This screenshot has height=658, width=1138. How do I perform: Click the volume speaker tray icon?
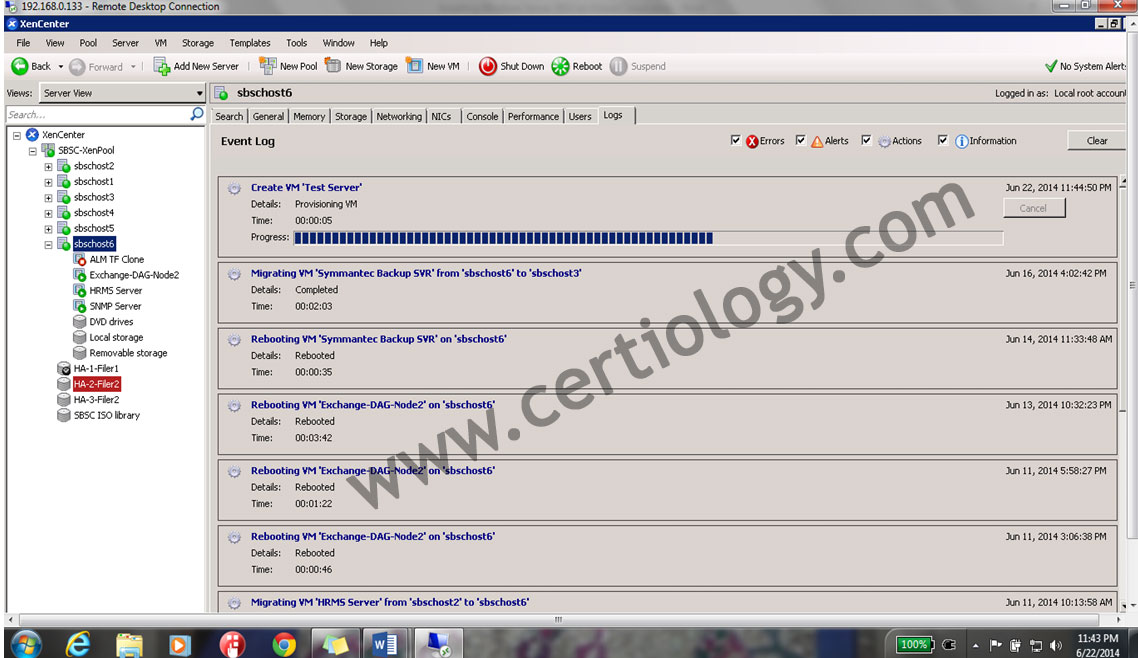[x=1056, y=645]
